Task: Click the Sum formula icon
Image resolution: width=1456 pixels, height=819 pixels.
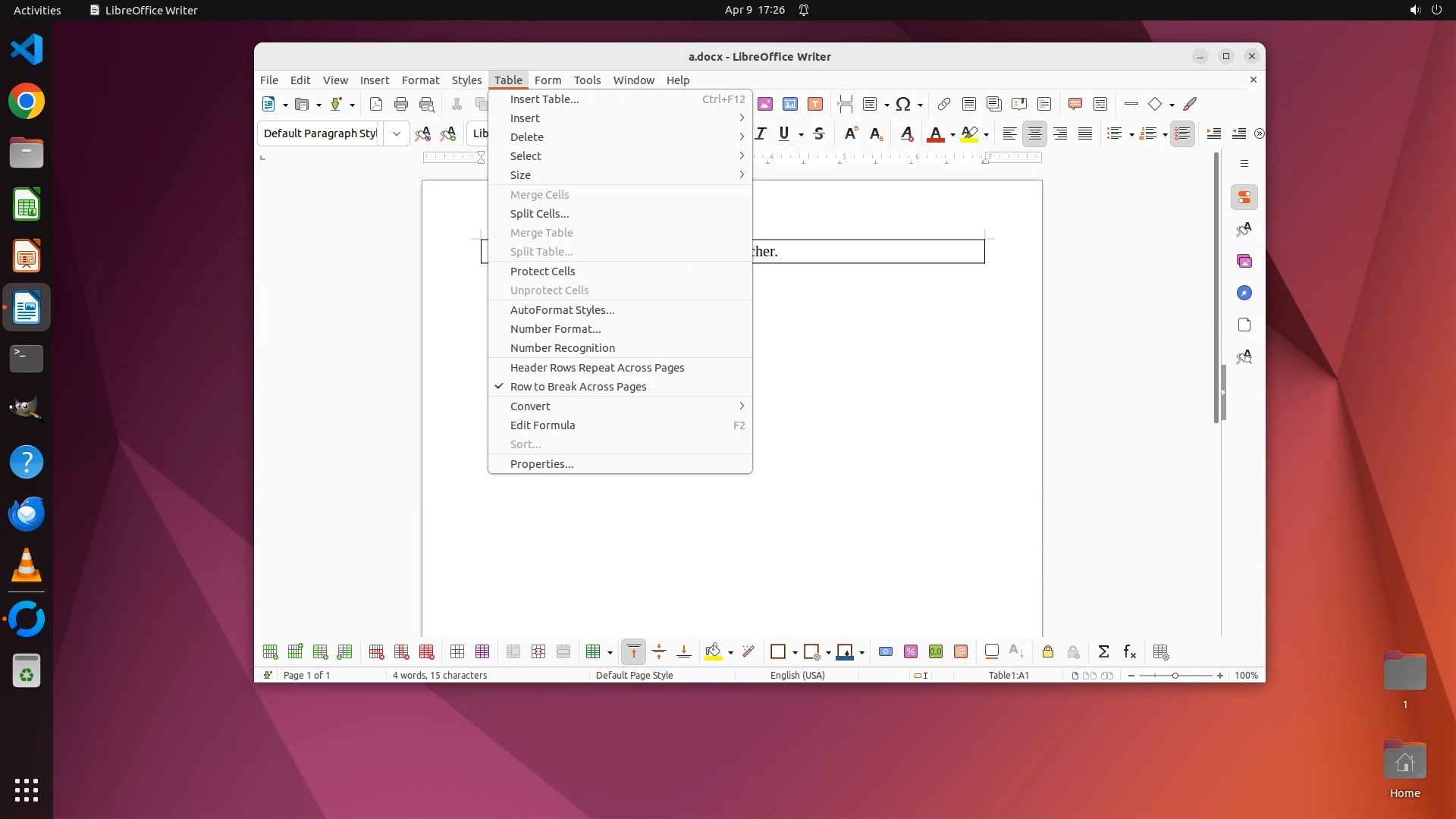Action: pyautogui.click(x=1103, y=651)
